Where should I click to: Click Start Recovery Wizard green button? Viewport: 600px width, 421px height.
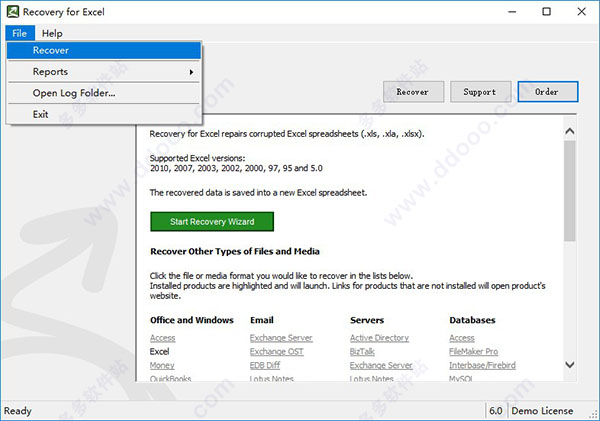[212, 222]
